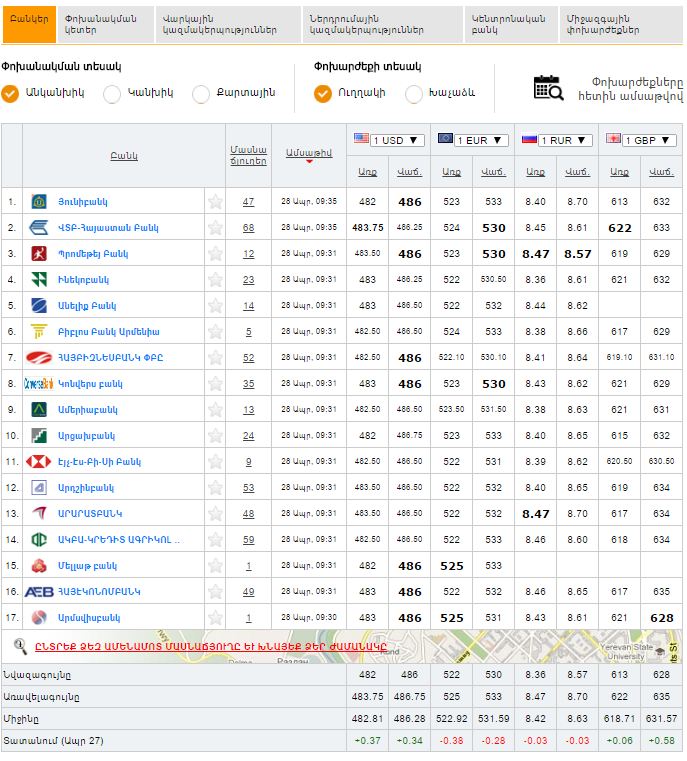
Task: Choose the Խաչաձև (cross) rate type
Action: pyautogui.click(x=414, y=94)
